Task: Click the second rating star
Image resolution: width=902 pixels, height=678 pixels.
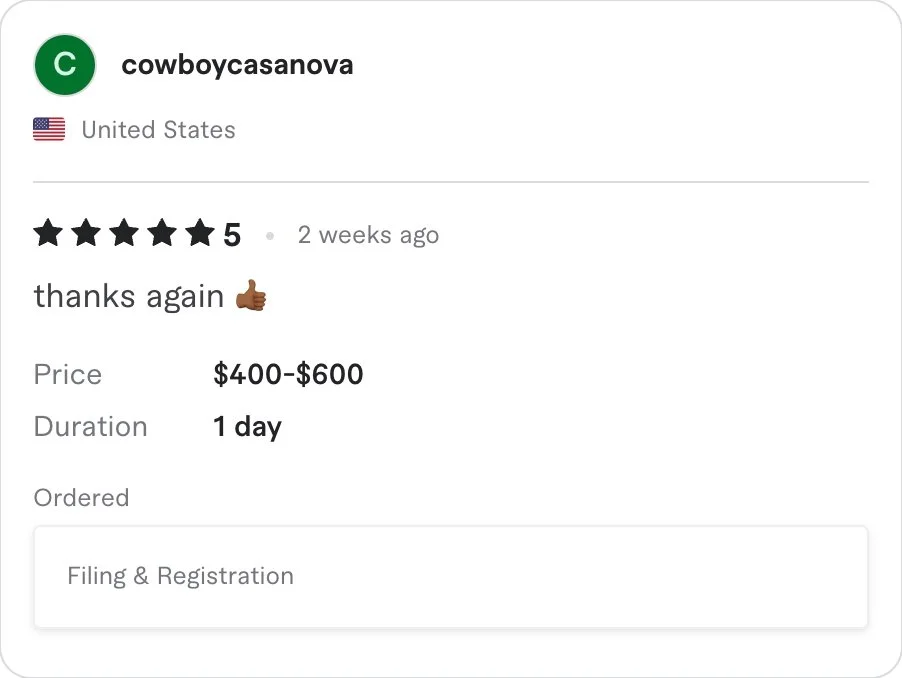Action: [86, 234]
